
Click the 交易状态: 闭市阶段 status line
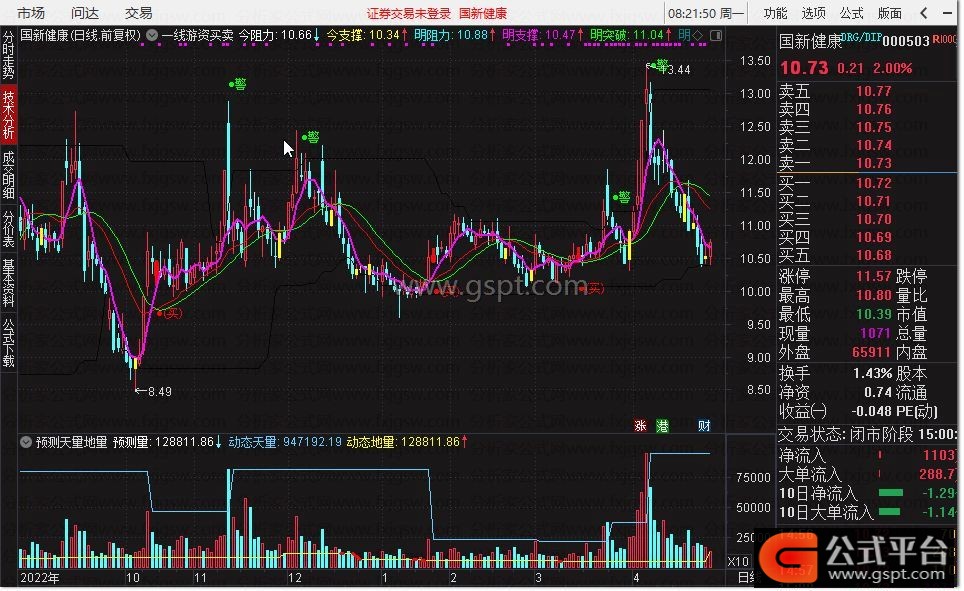[867, 434]
